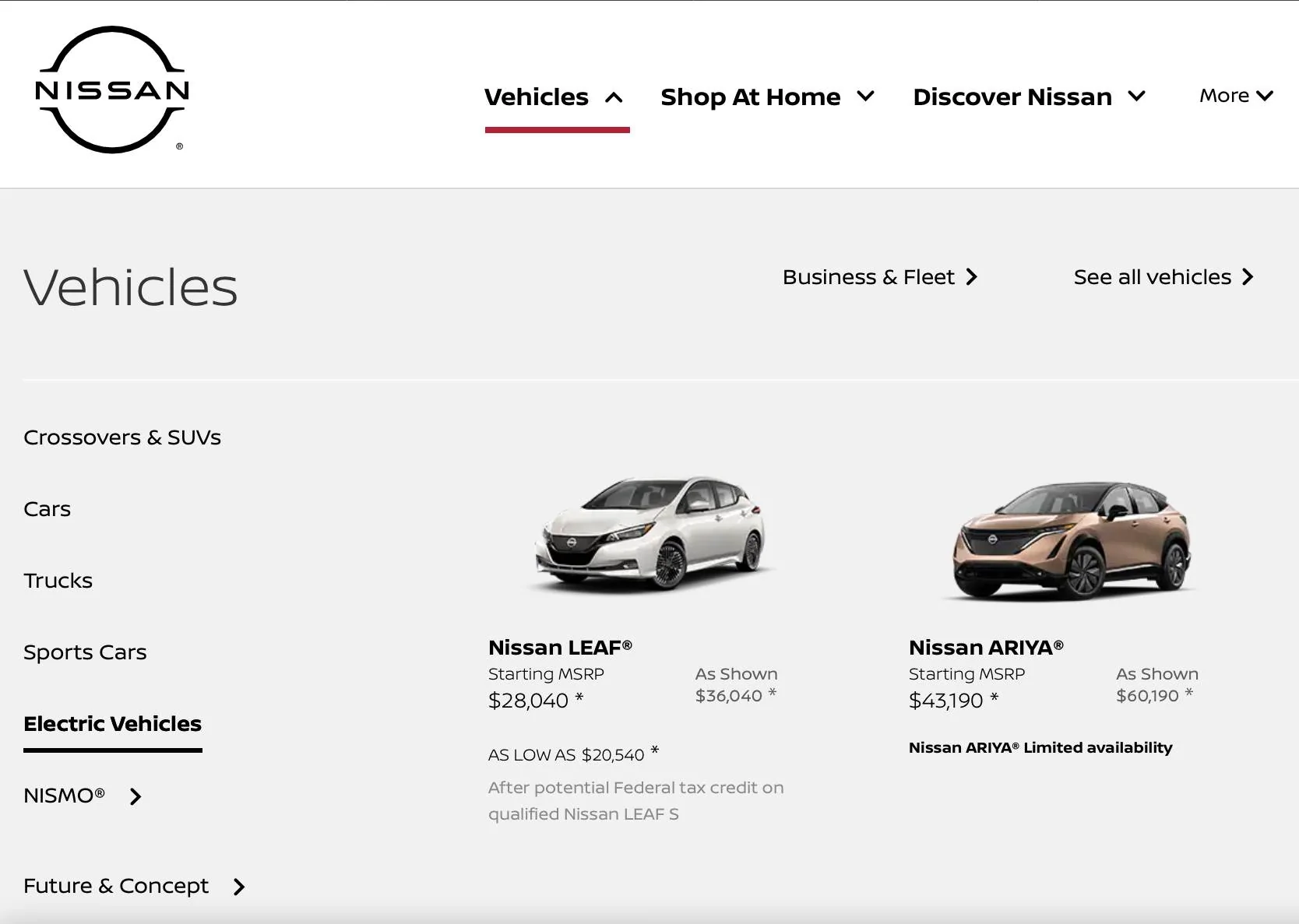Click asterisk beside ARIYA $60,190 price
Viewport: 1299px width, 924px height.
point(1189,692)
